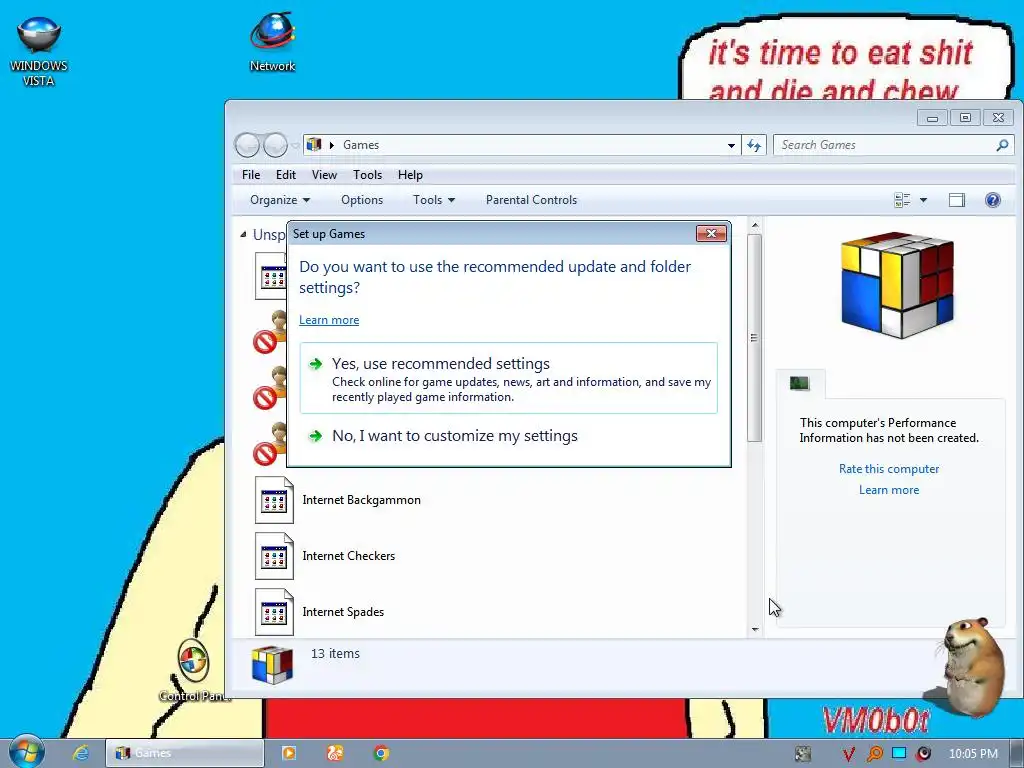Open the Views dropdown arrow
This screenshot has height=768, width=1024.
(923, 200)
